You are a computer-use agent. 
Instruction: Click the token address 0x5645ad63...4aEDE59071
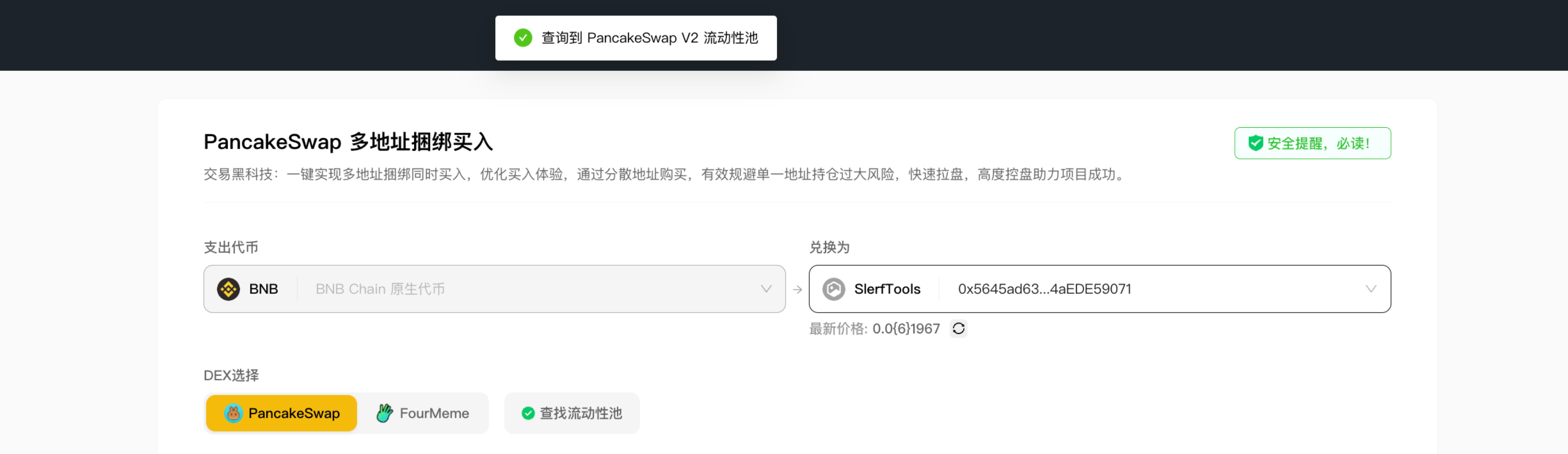[x=1044, y=289]
